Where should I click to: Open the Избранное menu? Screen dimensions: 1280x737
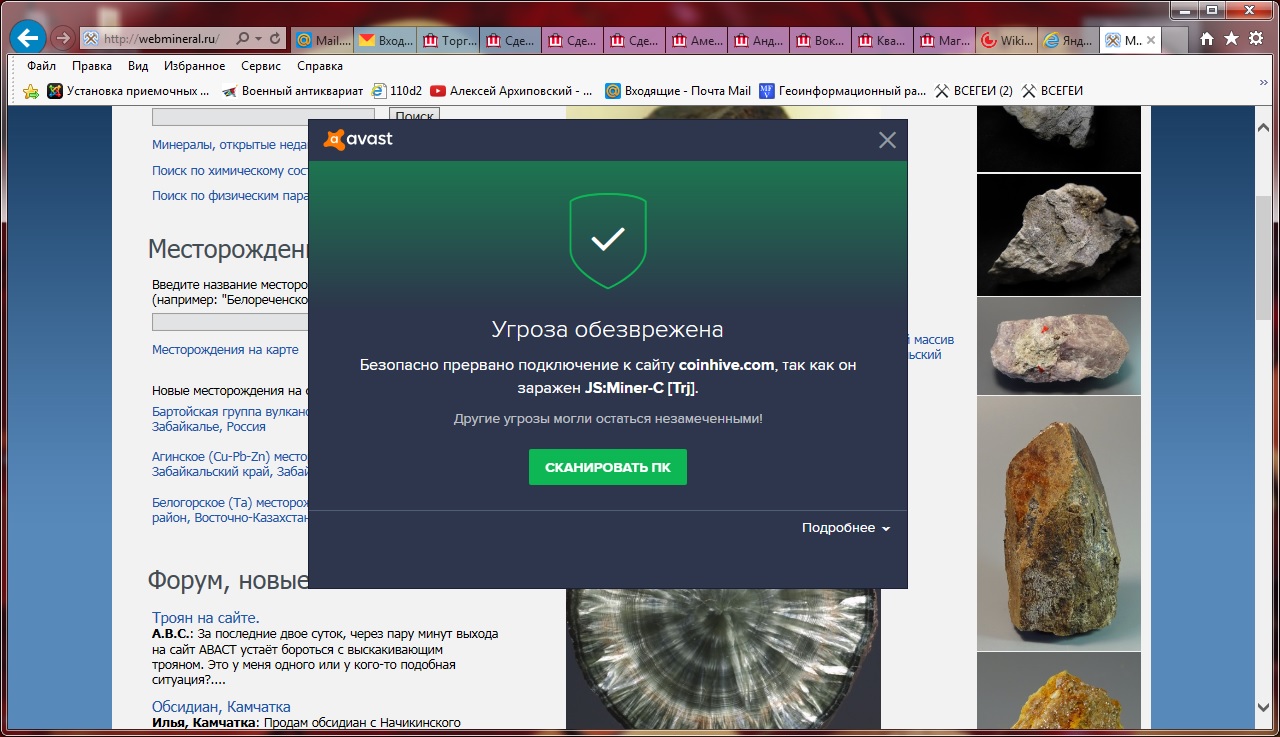(194, 66)
